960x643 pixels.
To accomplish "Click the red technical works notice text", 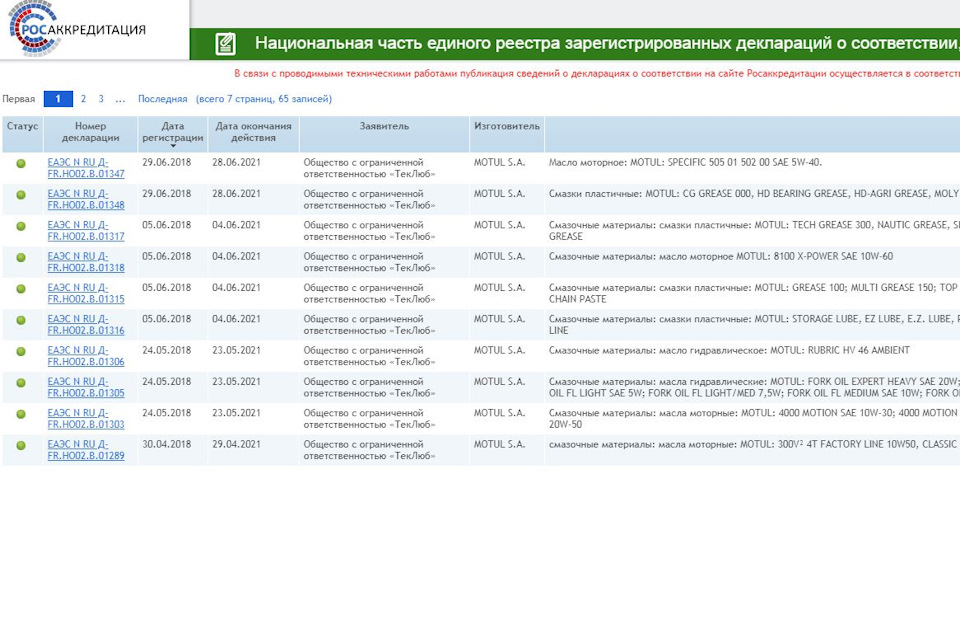I will tap(597, 73).
